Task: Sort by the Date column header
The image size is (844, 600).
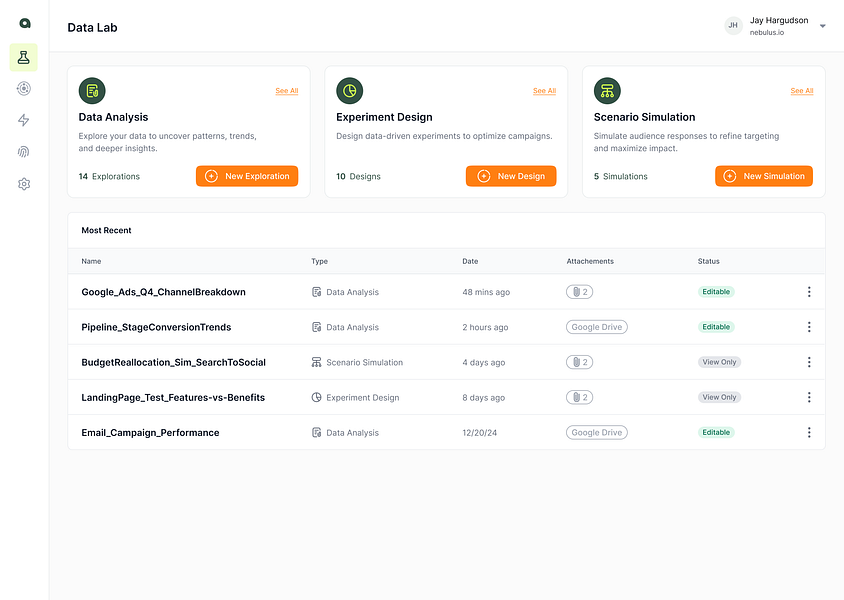Action: 470,262
